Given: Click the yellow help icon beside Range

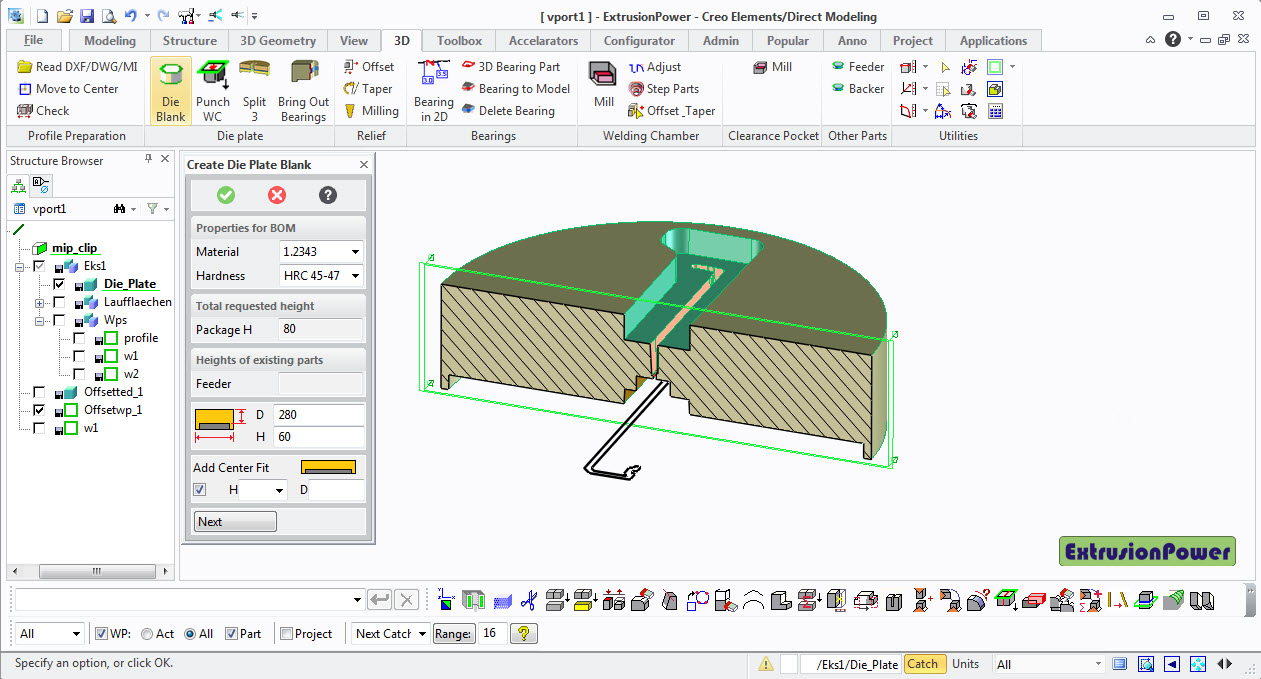Looking at the screenshot, I should (x=525, y=633).
